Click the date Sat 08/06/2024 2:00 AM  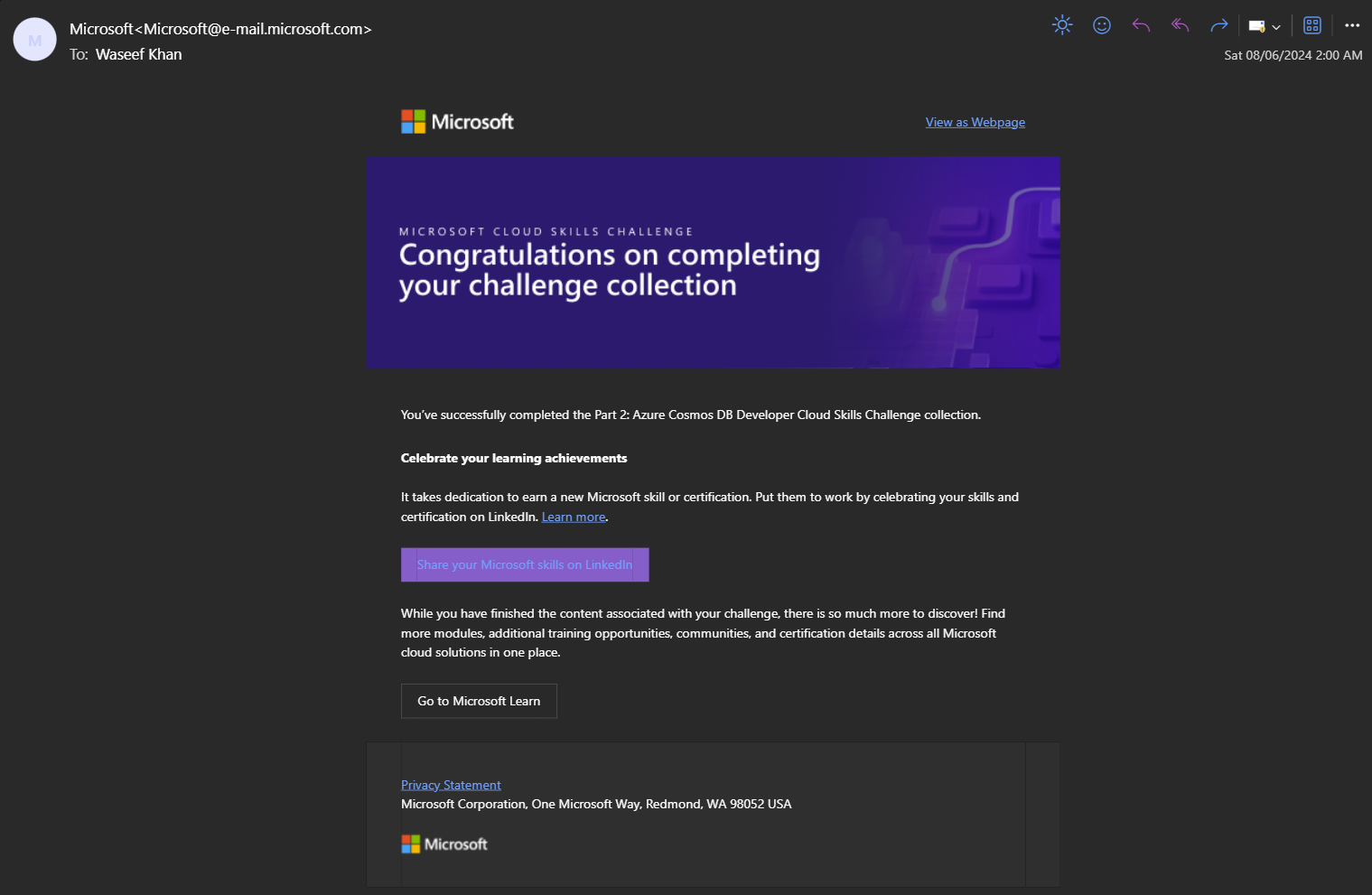tap(1293, 55)
